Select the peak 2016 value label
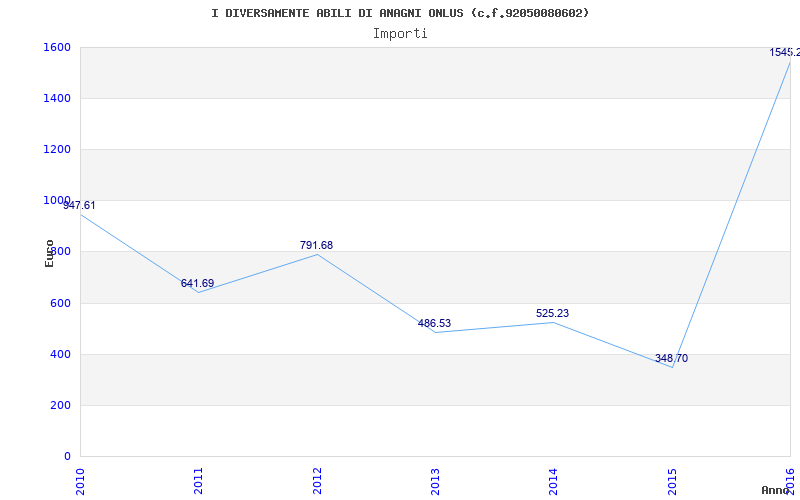Viewport: 800px width, 500px height. [784, 52]
